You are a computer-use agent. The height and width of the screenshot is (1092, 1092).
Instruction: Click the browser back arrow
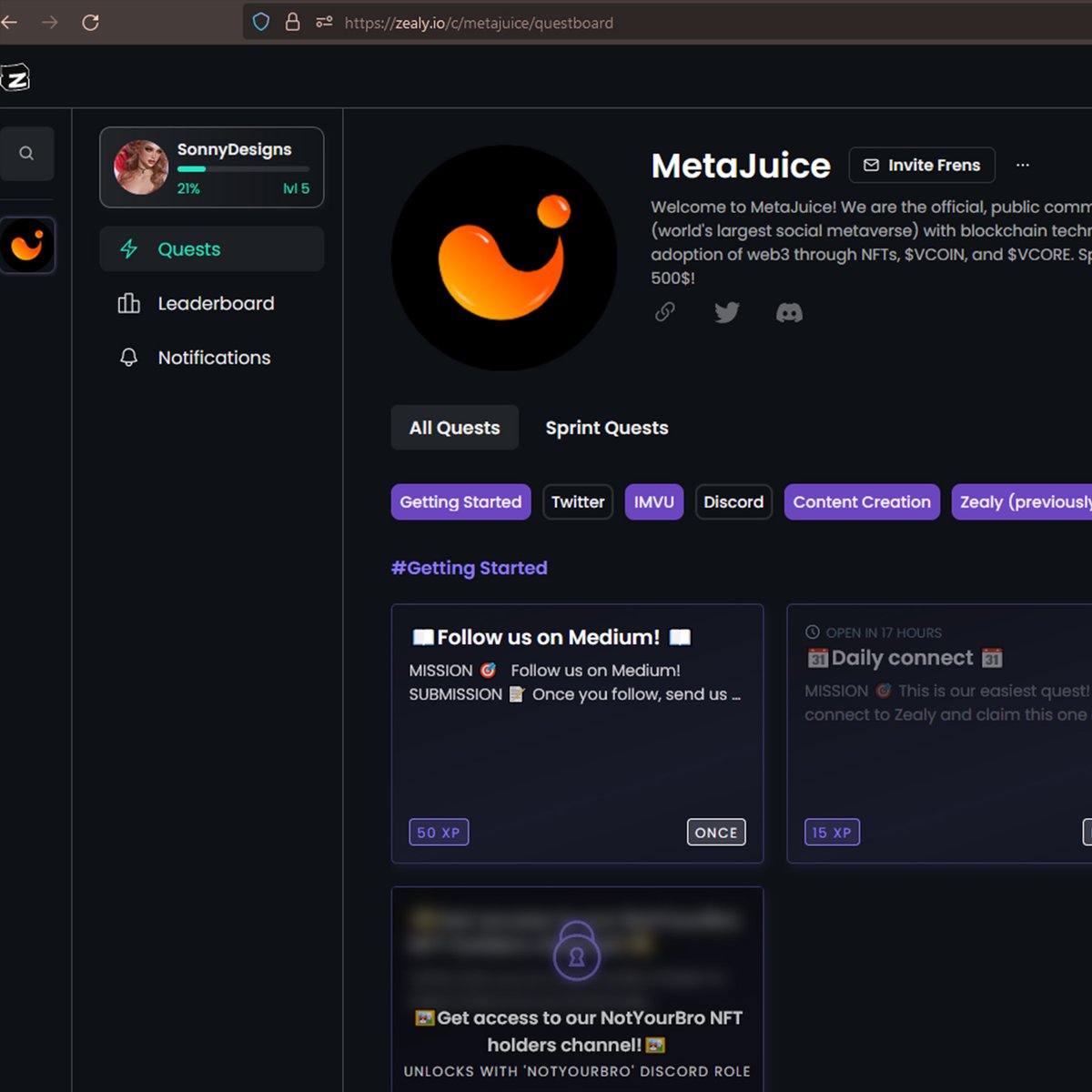click(9, 22)
